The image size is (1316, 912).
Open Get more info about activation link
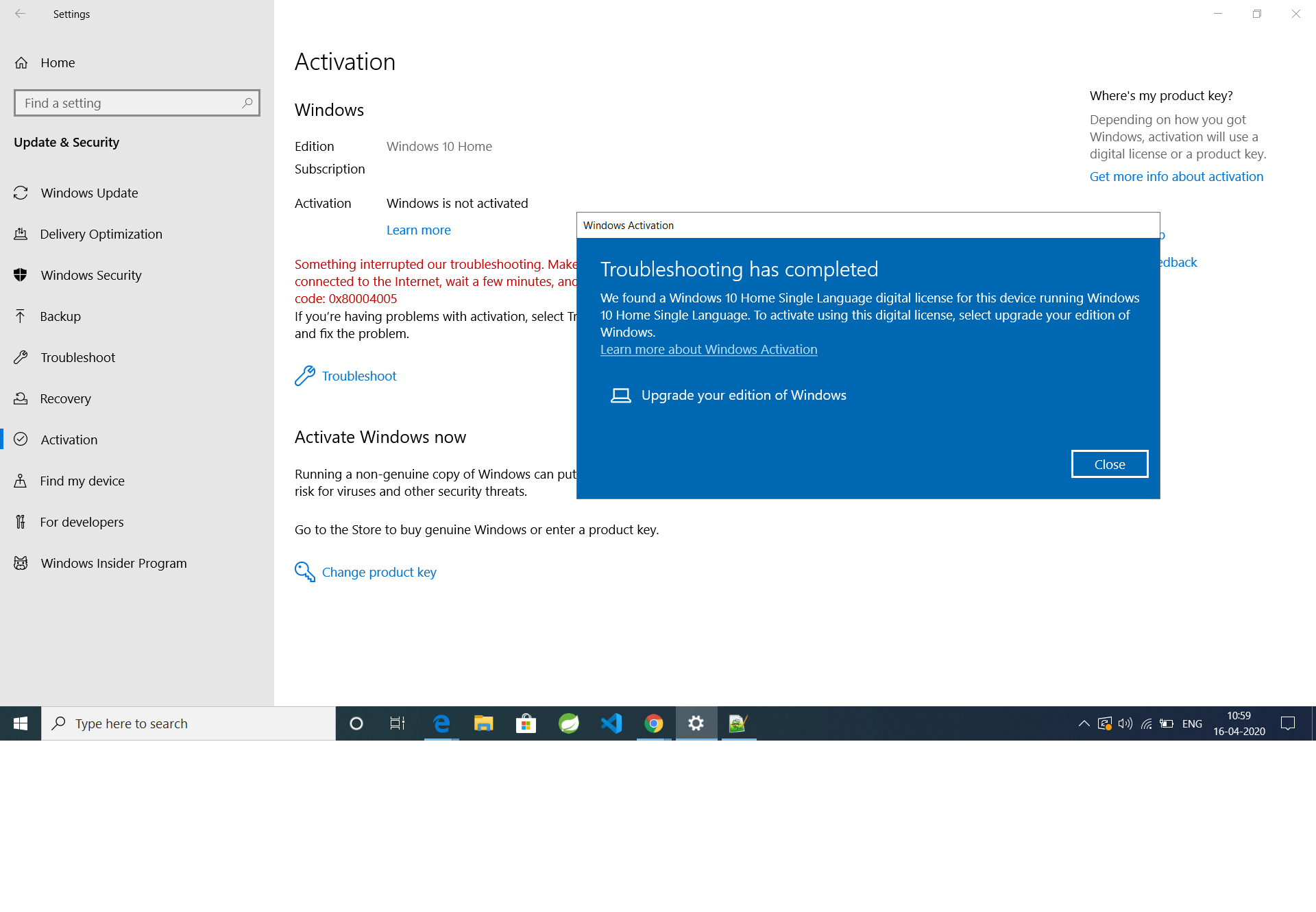1176,176
